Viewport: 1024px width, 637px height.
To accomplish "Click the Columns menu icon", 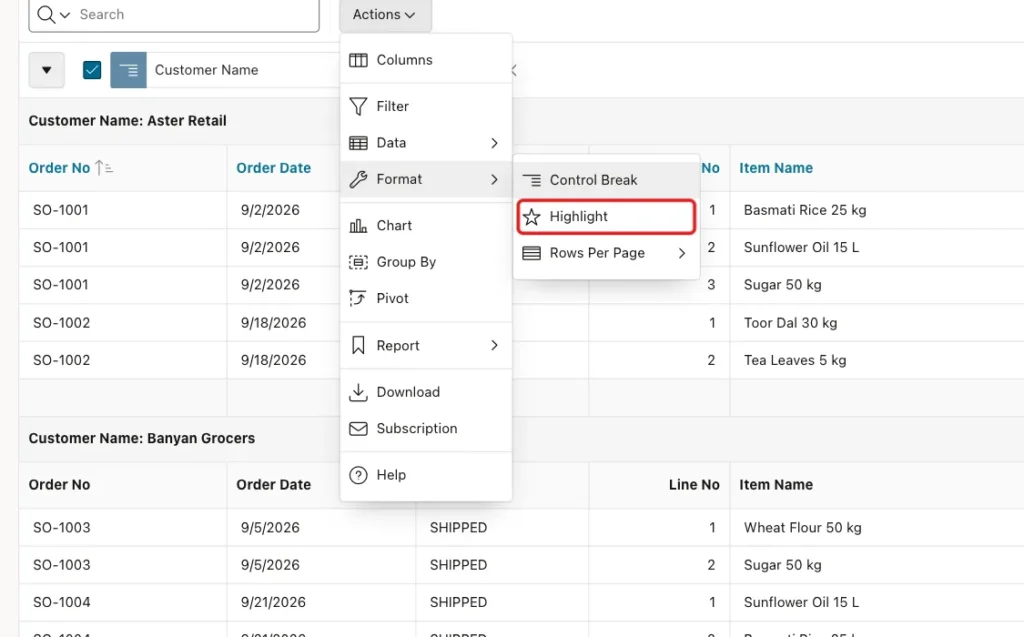I will (358, 60).
